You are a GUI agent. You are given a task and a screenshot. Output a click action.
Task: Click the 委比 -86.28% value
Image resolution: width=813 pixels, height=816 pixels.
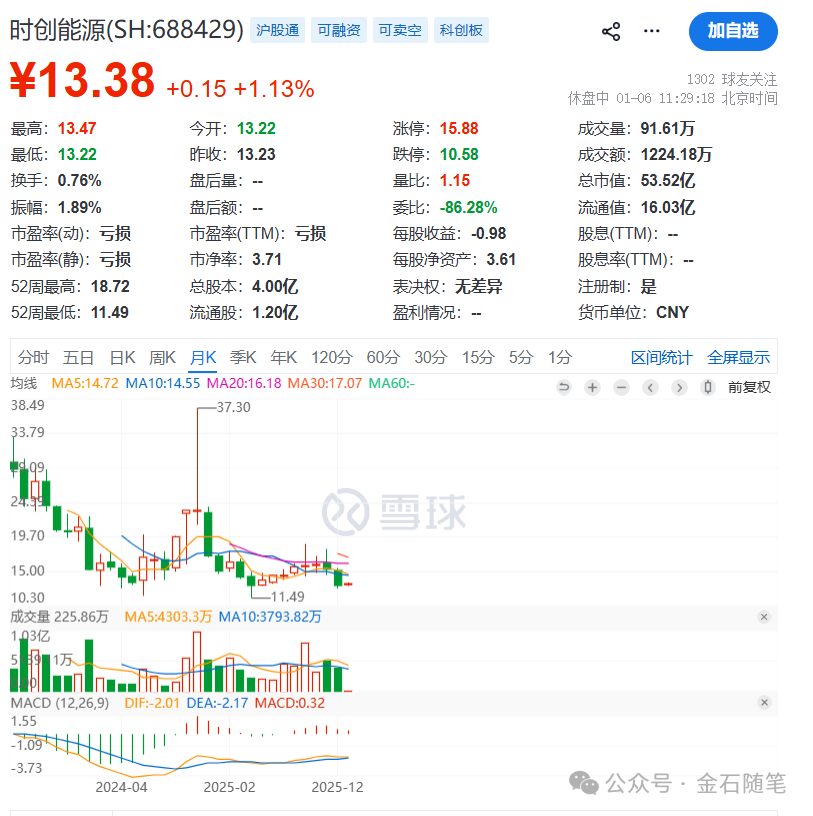click(468, 208)
